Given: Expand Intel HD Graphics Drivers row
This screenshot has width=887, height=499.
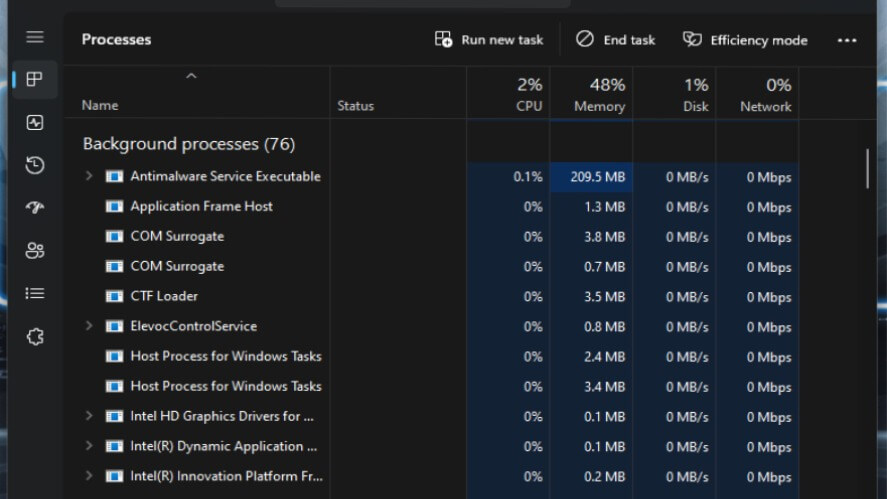Looking at the screenshot, I should [x=89, y=416].
